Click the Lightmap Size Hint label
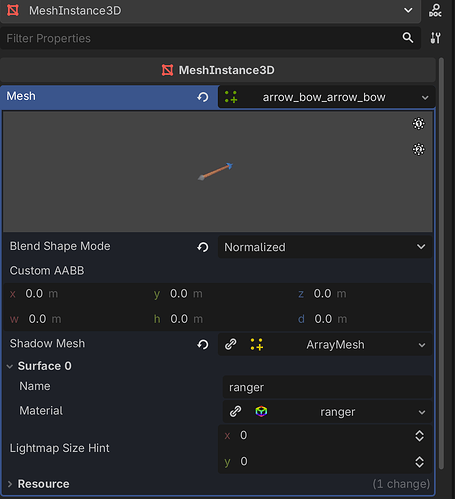 59,448
